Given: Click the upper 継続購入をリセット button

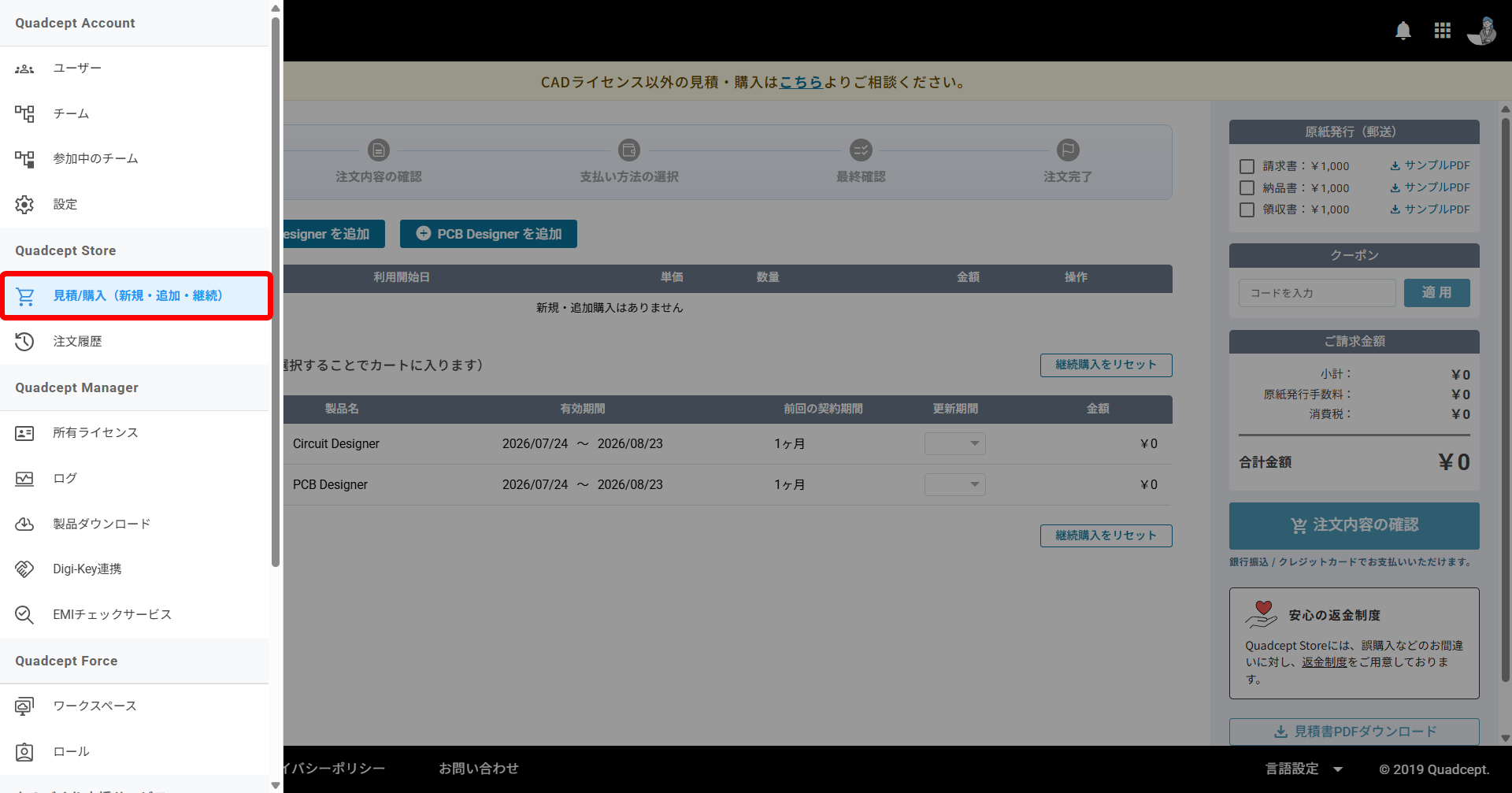Looking at the screenshot, I should click(1106, 365).
